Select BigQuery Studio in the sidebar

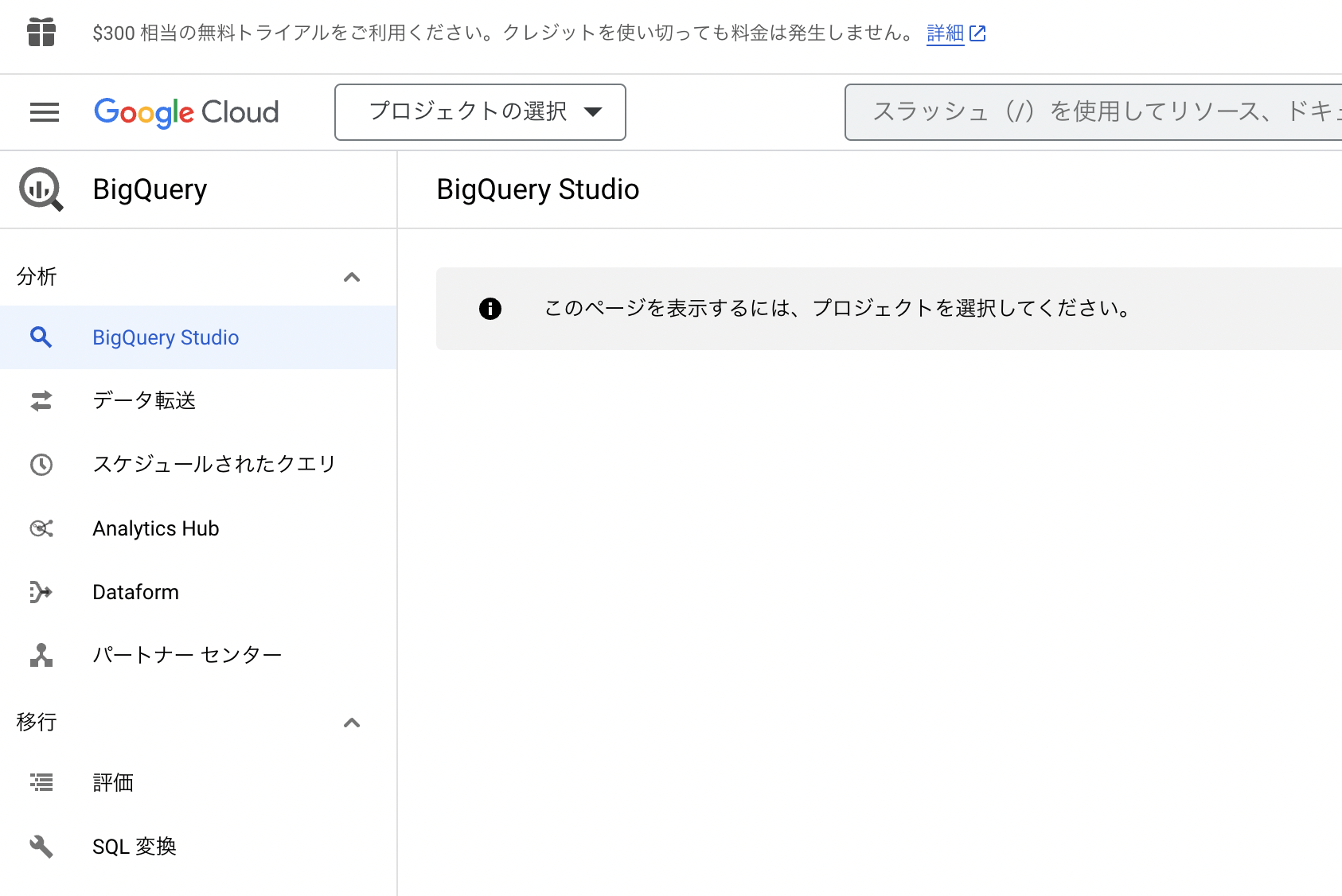pos(198,337)
